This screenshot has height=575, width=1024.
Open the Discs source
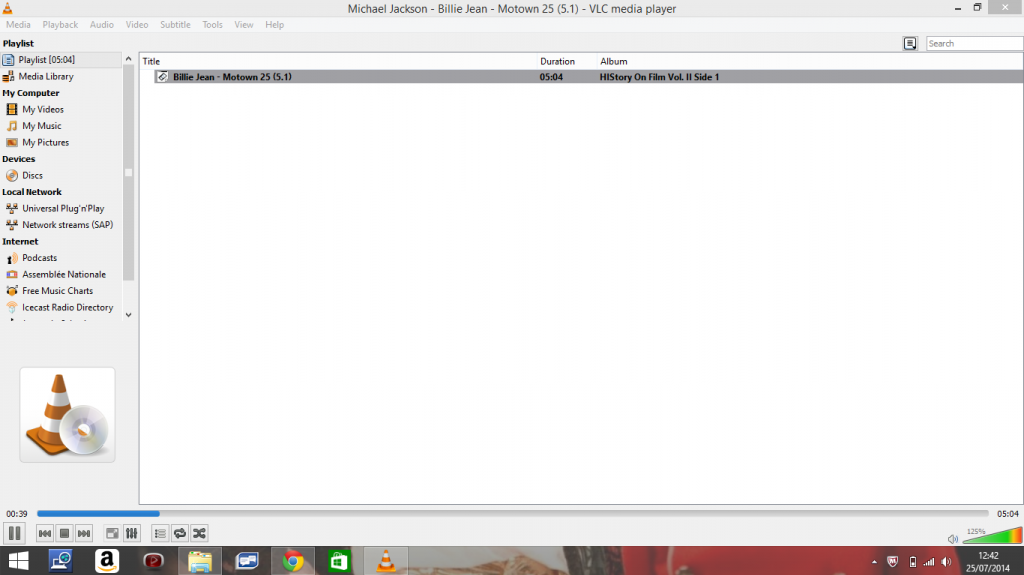pyautogui.click(x=32, y=175)
